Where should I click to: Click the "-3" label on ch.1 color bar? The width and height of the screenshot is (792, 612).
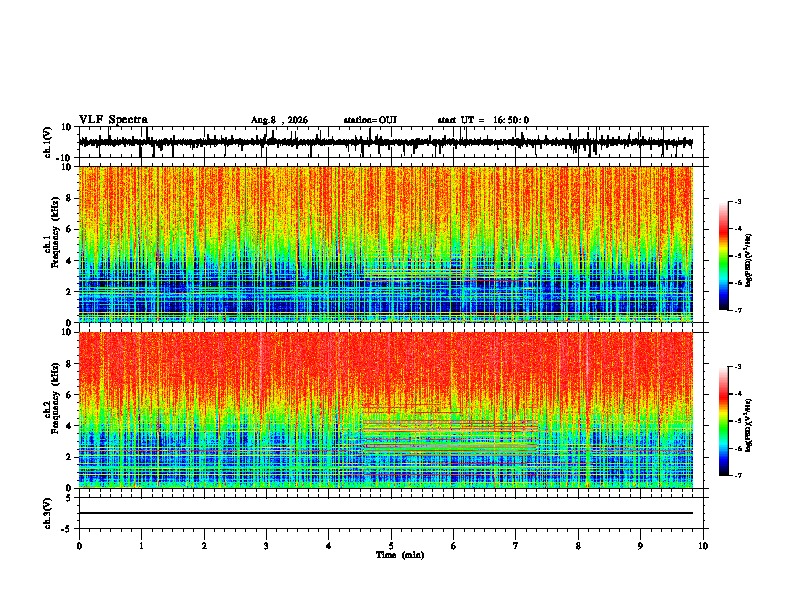tap(737, 202)
